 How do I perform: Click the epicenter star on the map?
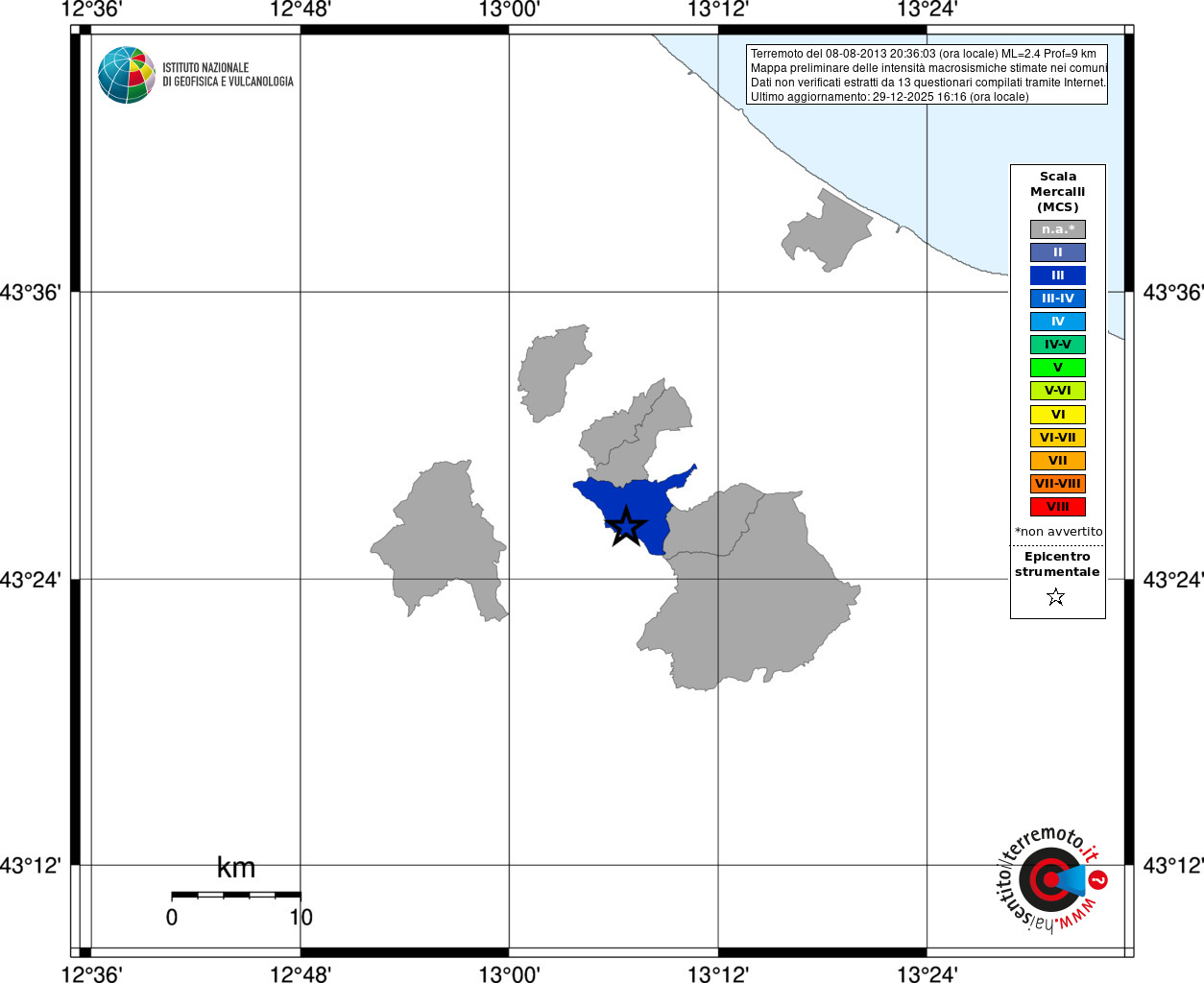626,526
